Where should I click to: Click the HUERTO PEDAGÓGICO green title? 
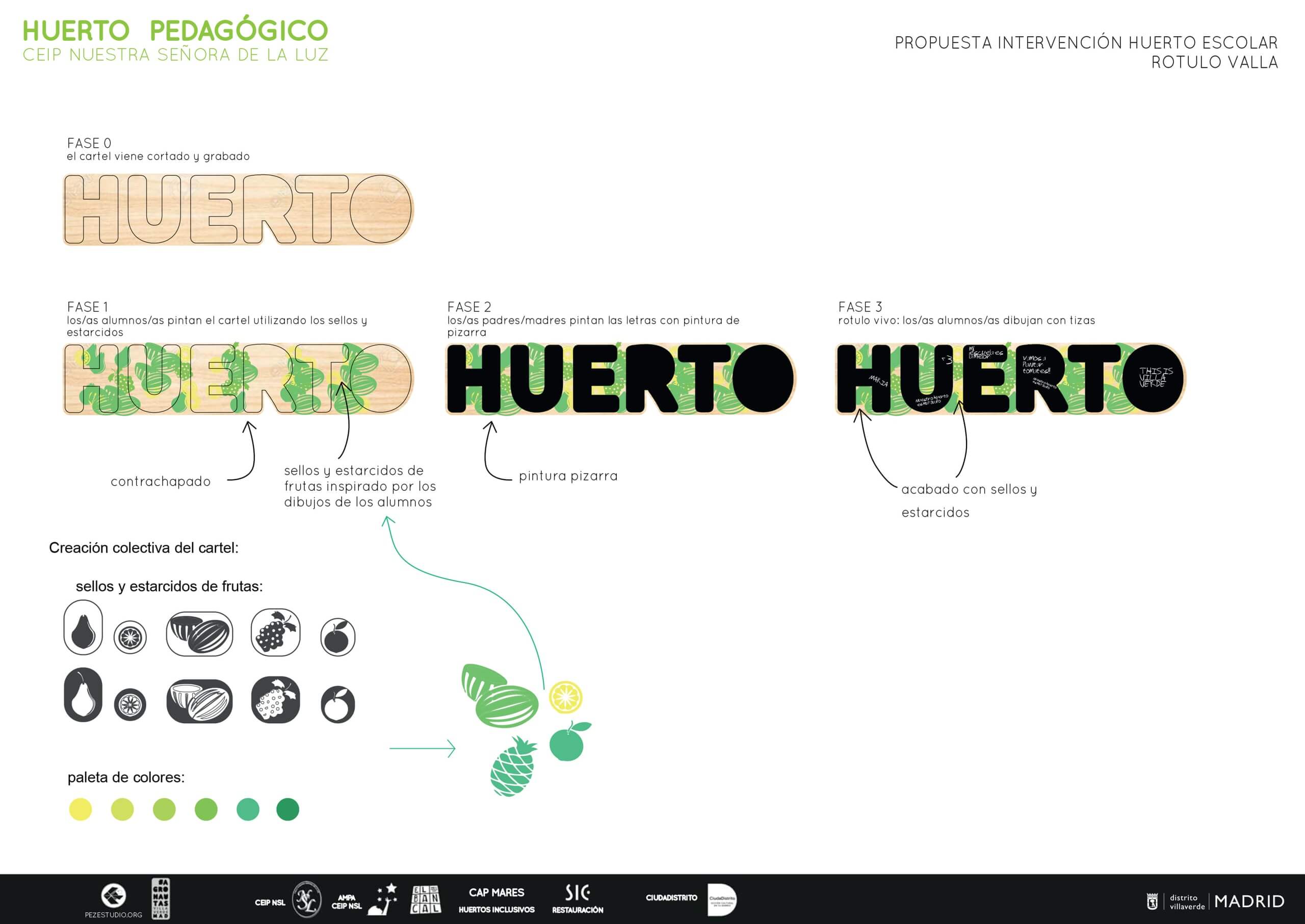click(x=175, y=31)
